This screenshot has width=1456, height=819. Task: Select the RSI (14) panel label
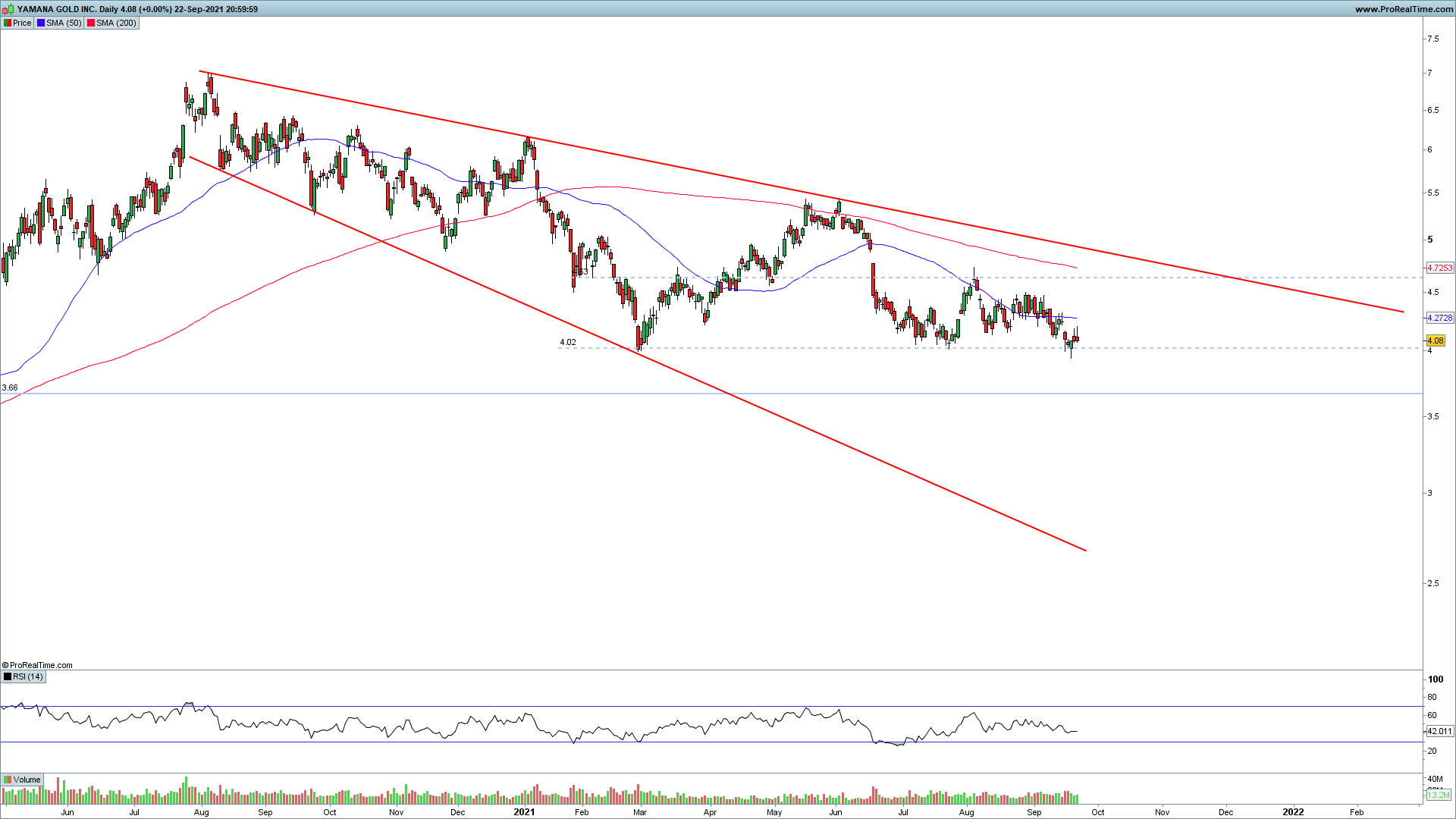click(x=28, y=676)
